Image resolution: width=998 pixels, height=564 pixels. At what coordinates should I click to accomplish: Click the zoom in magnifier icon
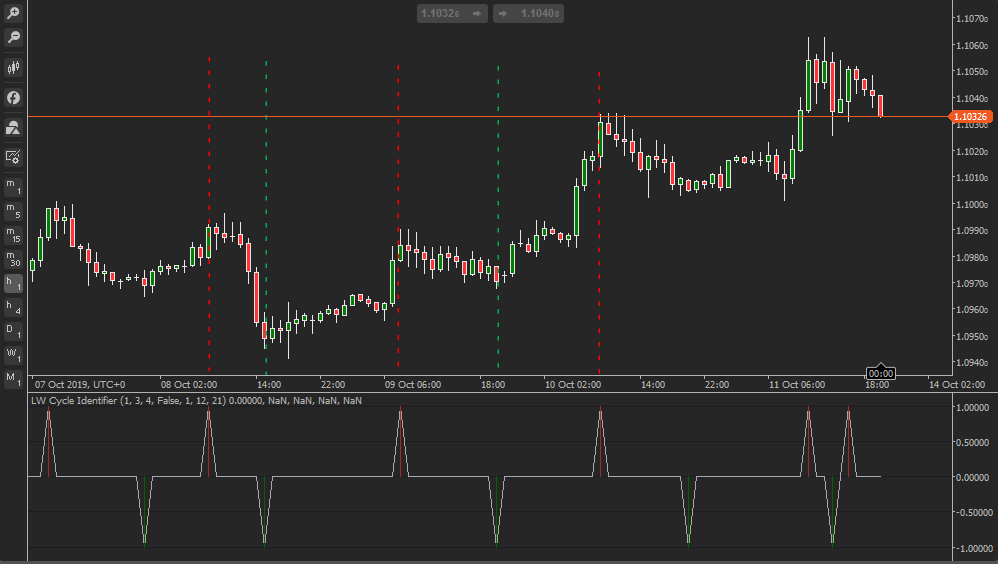(x=13, y=14)
